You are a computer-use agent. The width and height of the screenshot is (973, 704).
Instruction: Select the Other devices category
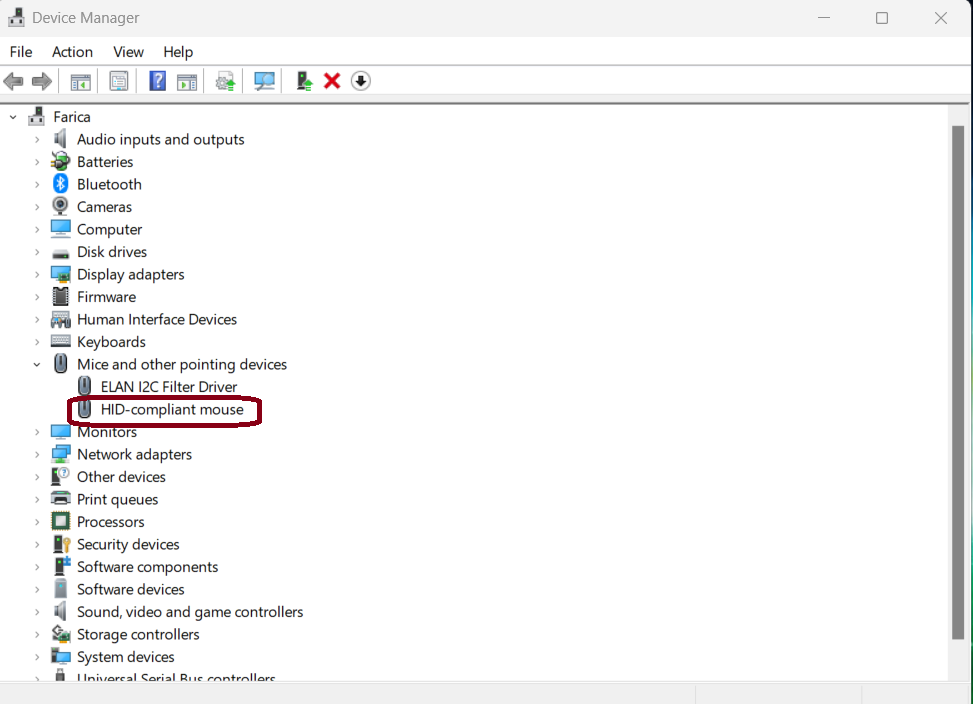point(121,477)
